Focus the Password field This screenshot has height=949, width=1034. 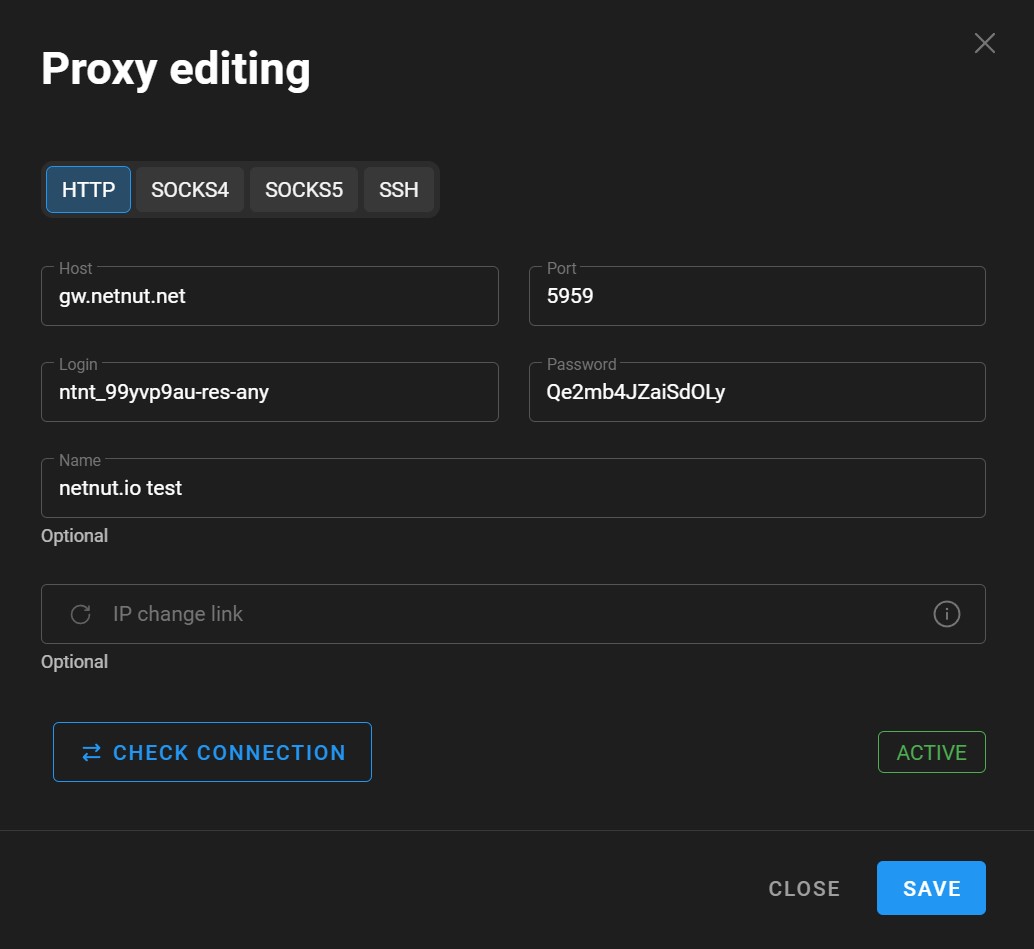click(x=757, y=392)
